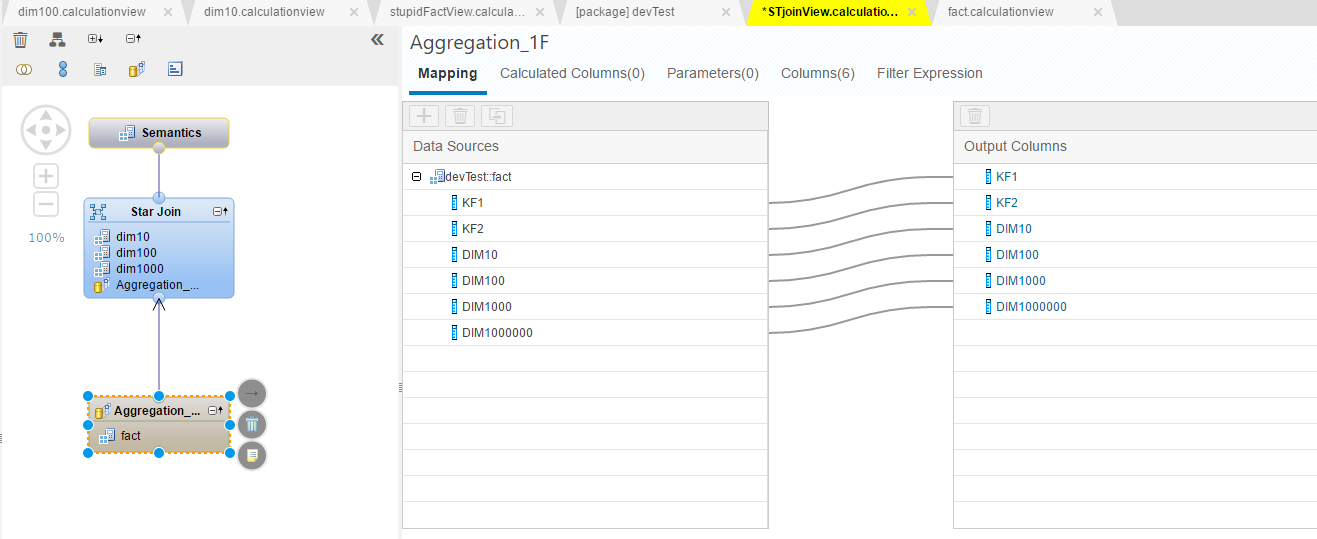Click the delete button in Data Sources toolbar
The image size is (1317, 539).
460,116
